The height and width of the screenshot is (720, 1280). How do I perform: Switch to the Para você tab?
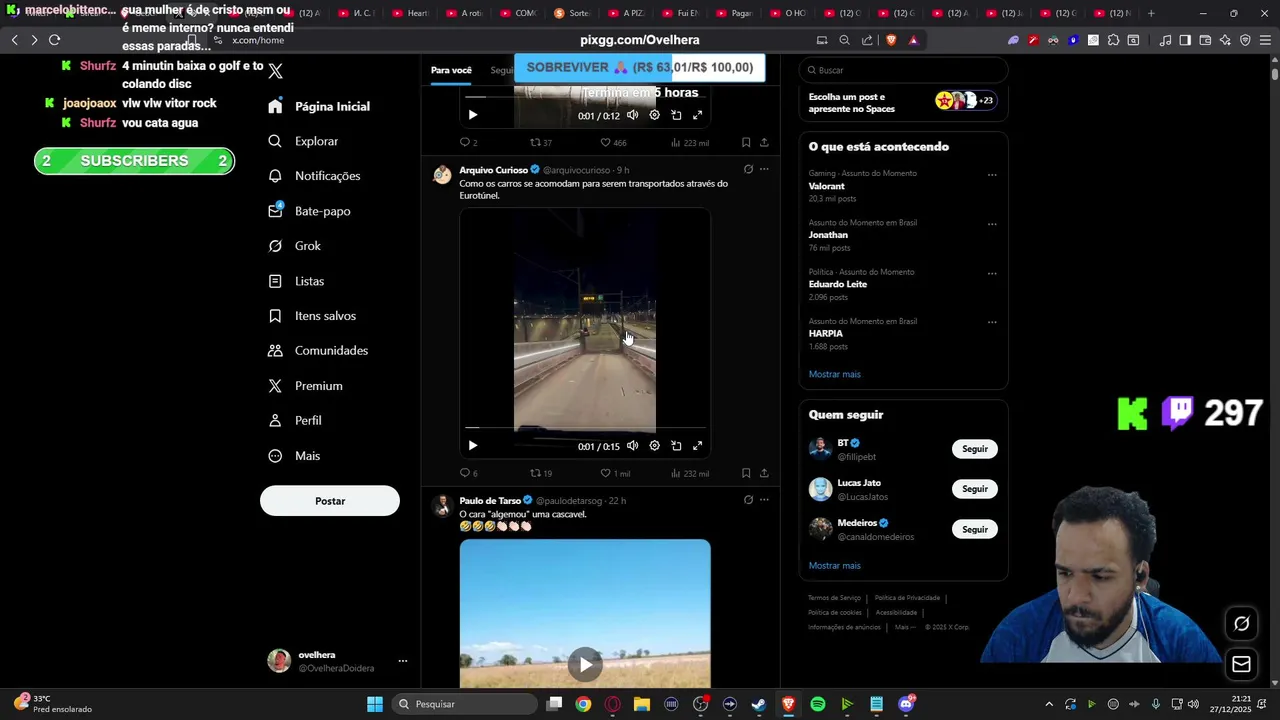[451, 70]
